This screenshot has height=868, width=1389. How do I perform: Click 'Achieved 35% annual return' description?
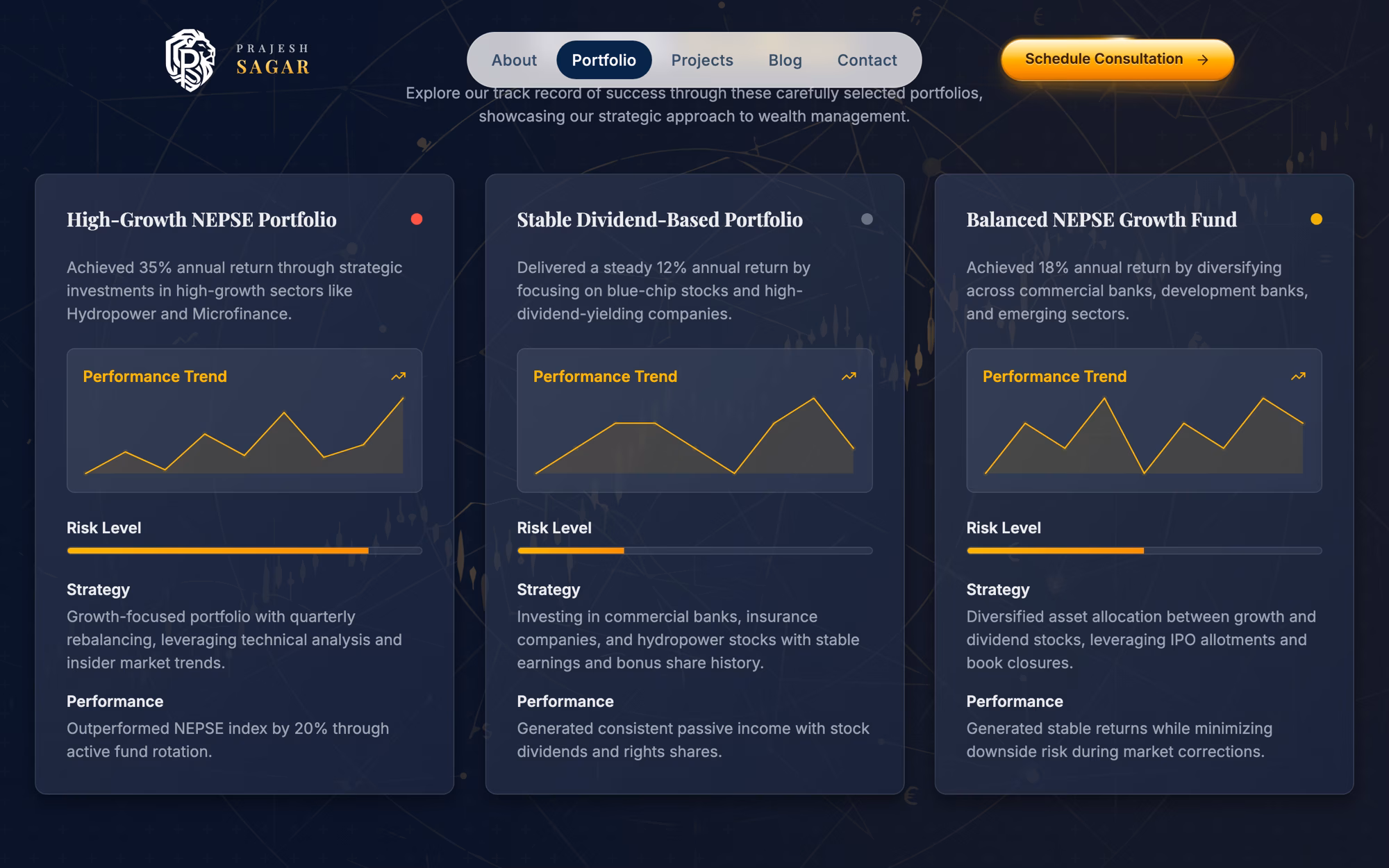pos(235,290)
